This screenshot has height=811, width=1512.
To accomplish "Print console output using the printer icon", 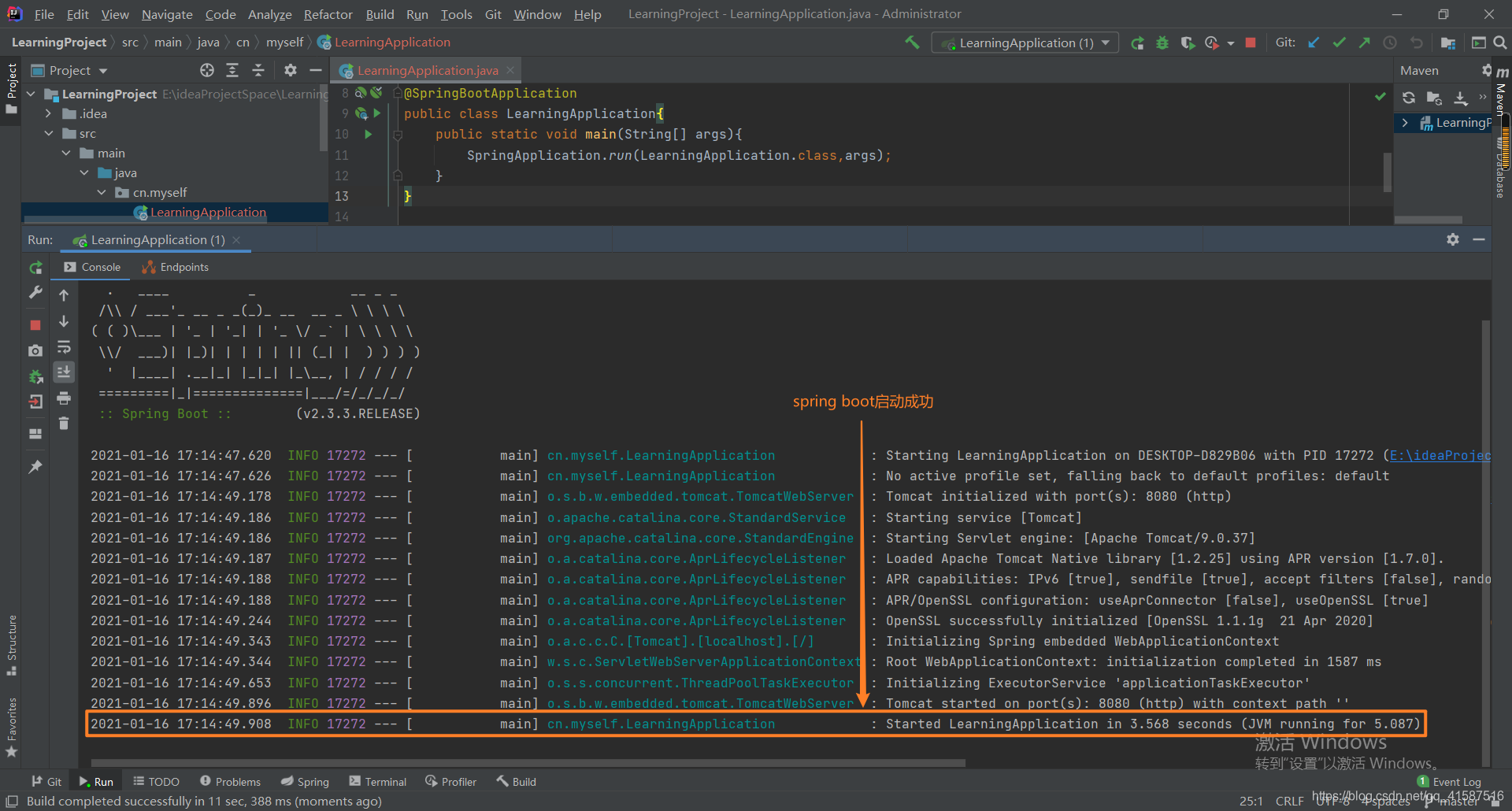I will coord(63,399).
